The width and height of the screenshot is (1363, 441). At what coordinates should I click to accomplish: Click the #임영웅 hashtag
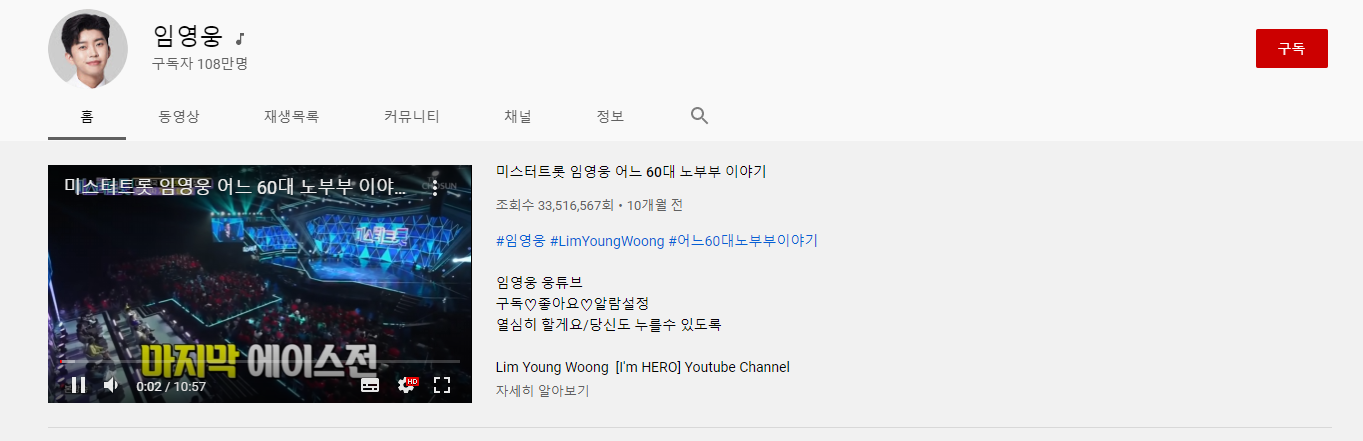tap(520, 241)
